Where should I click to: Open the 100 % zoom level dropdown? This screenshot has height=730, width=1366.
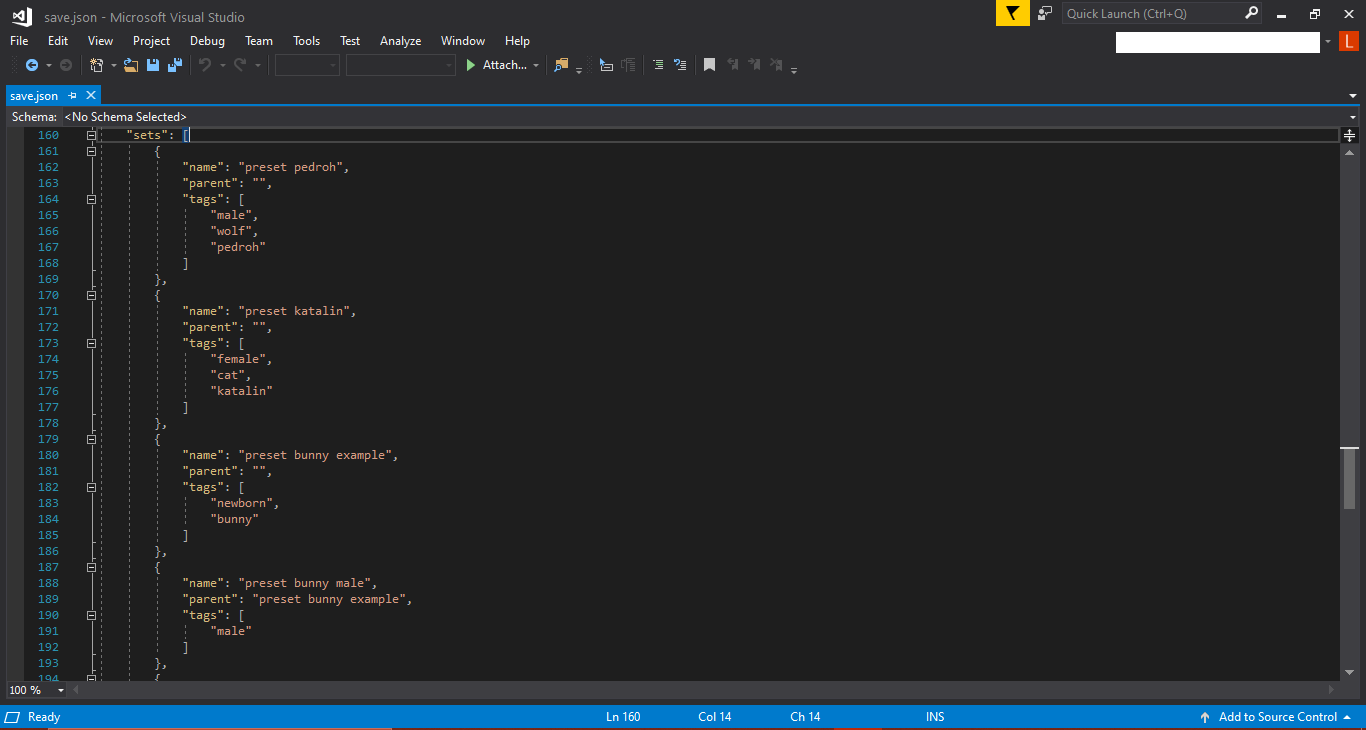click(x=61, y=691)
